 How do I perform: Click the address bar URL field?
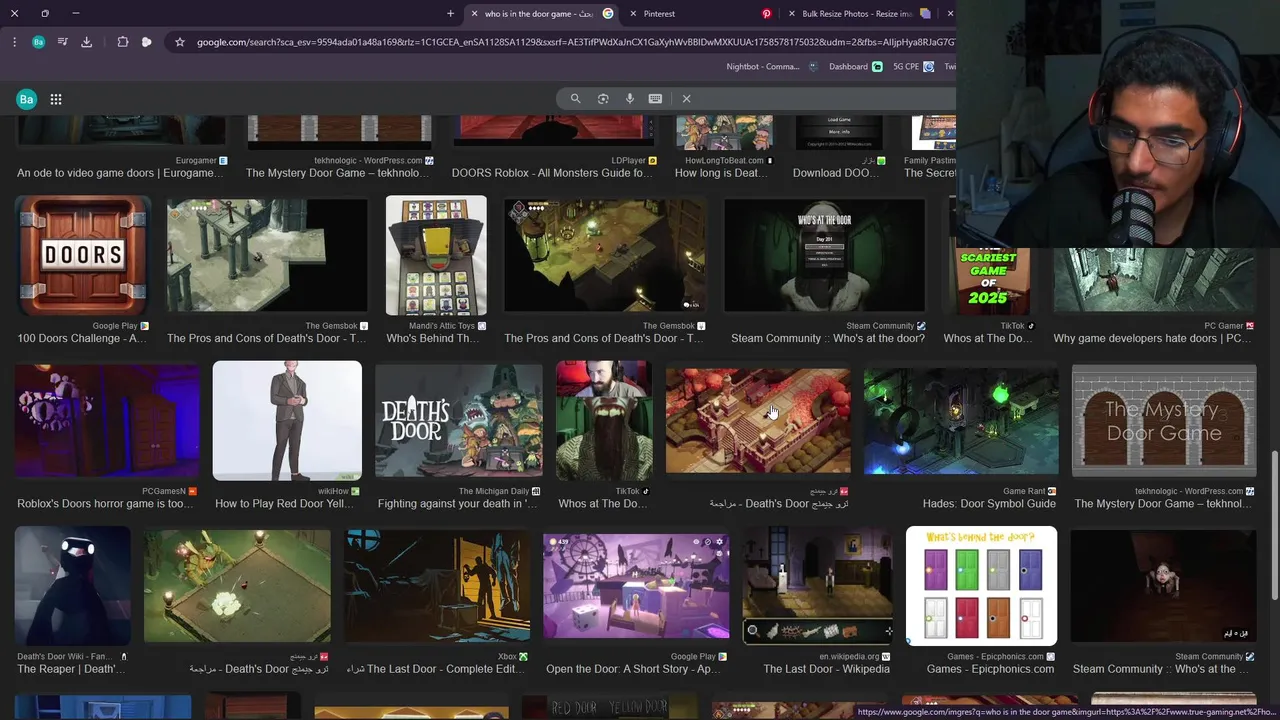coord(575,42)
